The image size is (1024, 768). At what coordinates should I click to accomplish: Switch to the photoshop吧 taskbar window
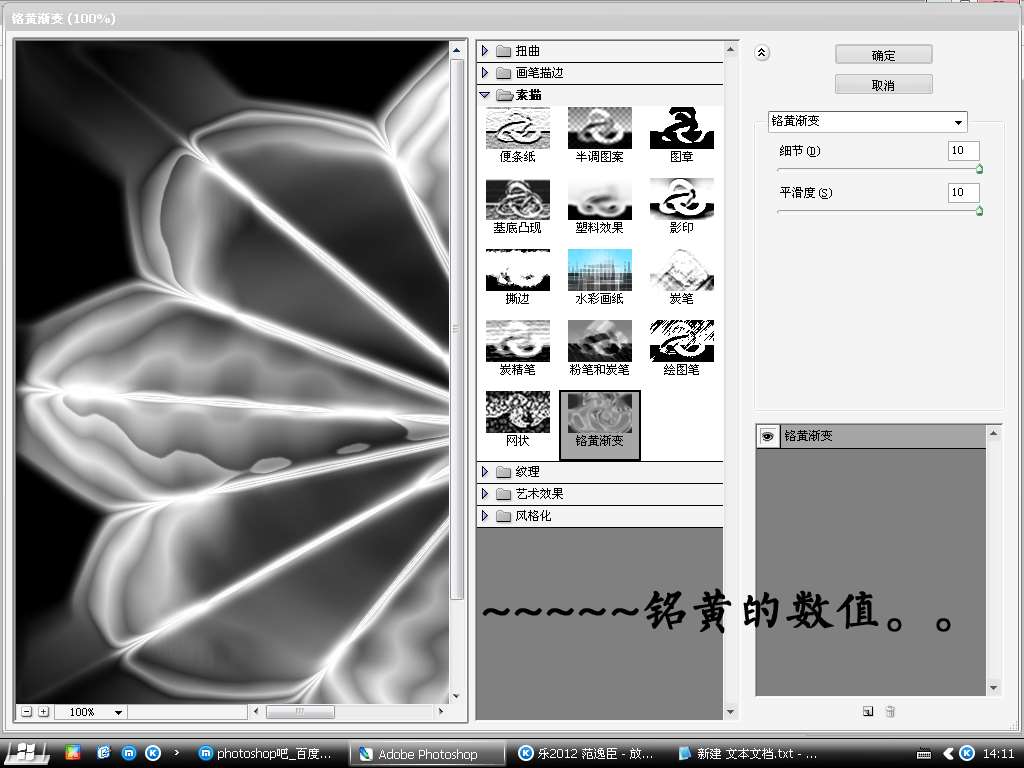[264, 753]
